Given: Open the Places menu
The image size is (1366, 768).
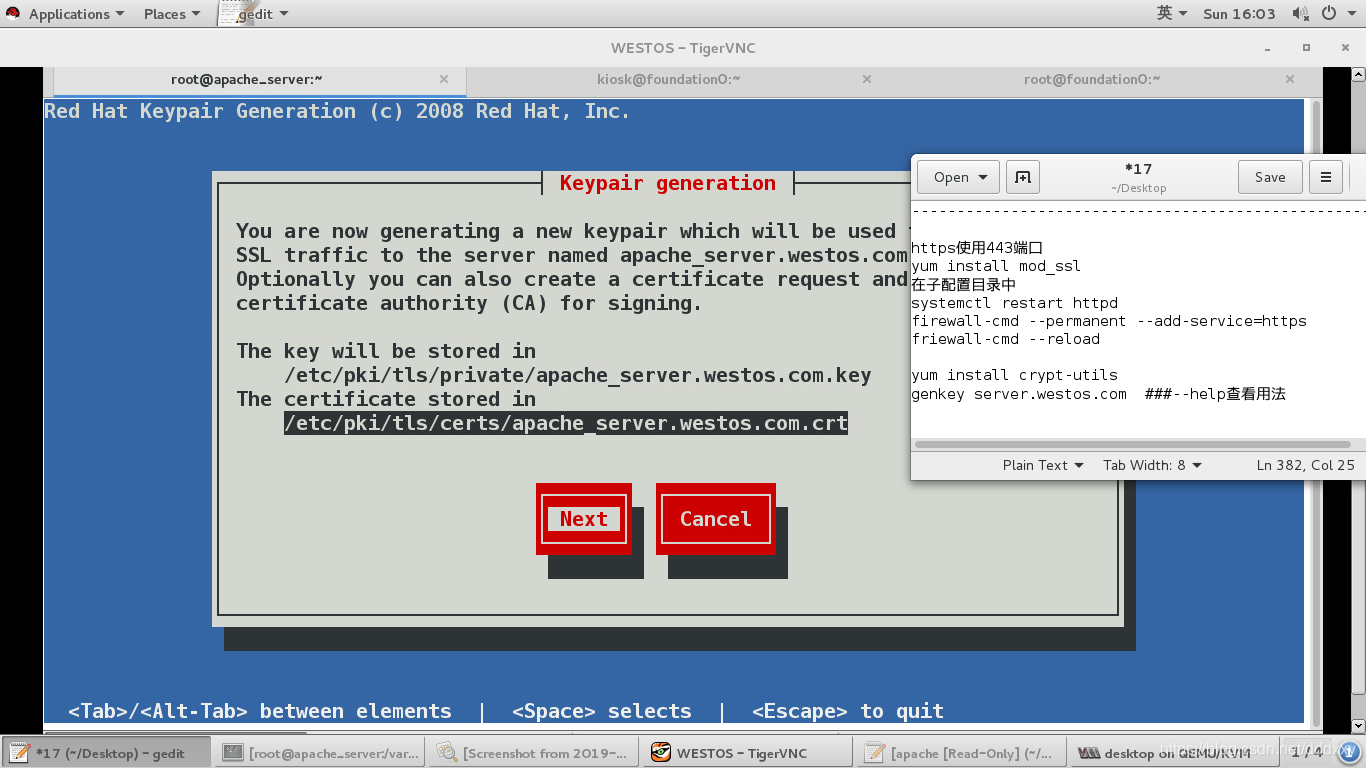Looking at the screenshot, I should point(172,14).
